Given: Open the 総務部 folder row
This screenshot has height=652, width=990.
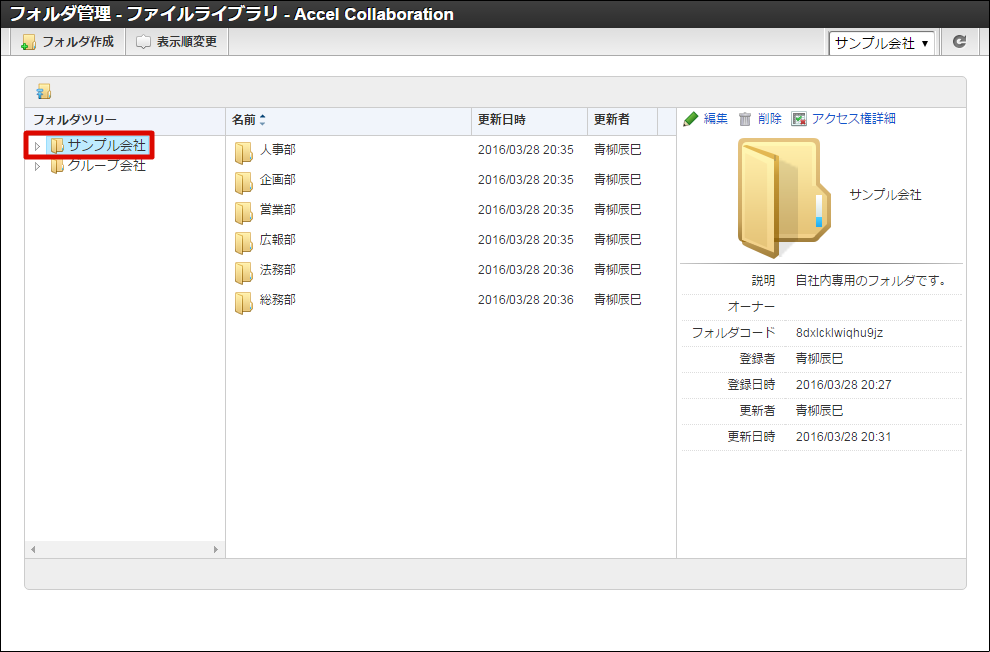Looking at the screenshot, I should click(451, 300).
